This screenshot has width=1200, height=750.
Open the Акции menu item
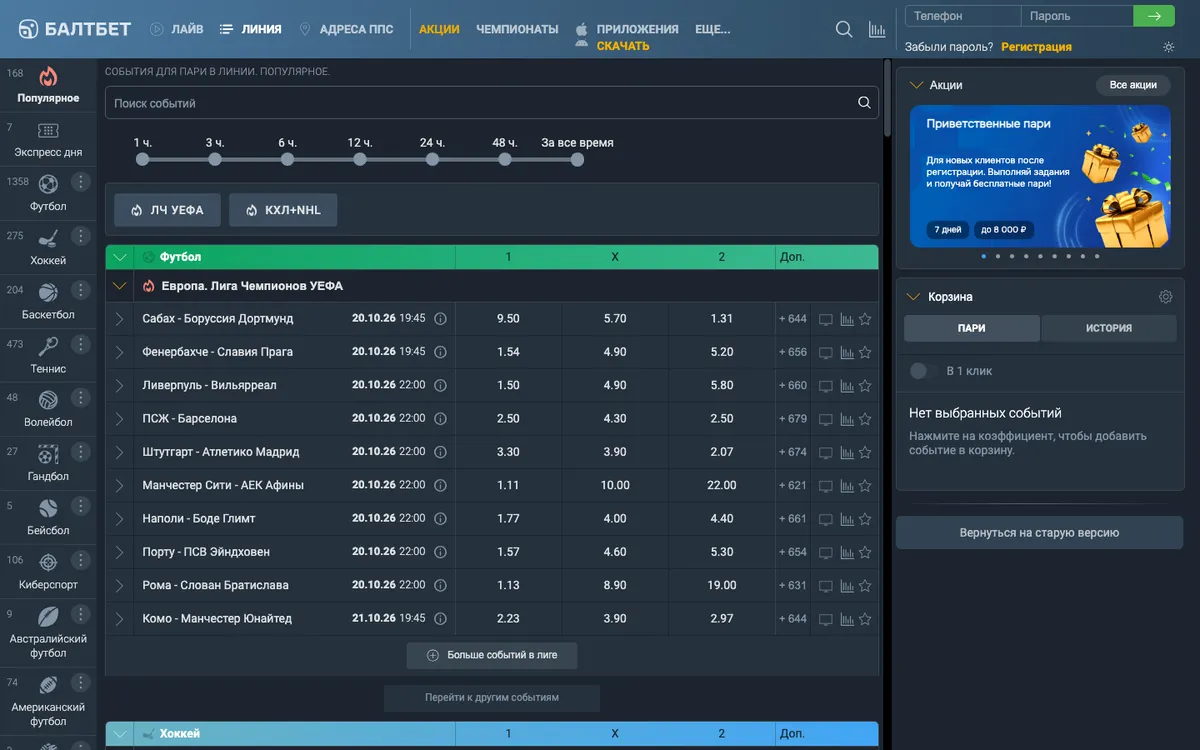pyautogui.click(x=439, y=29)
